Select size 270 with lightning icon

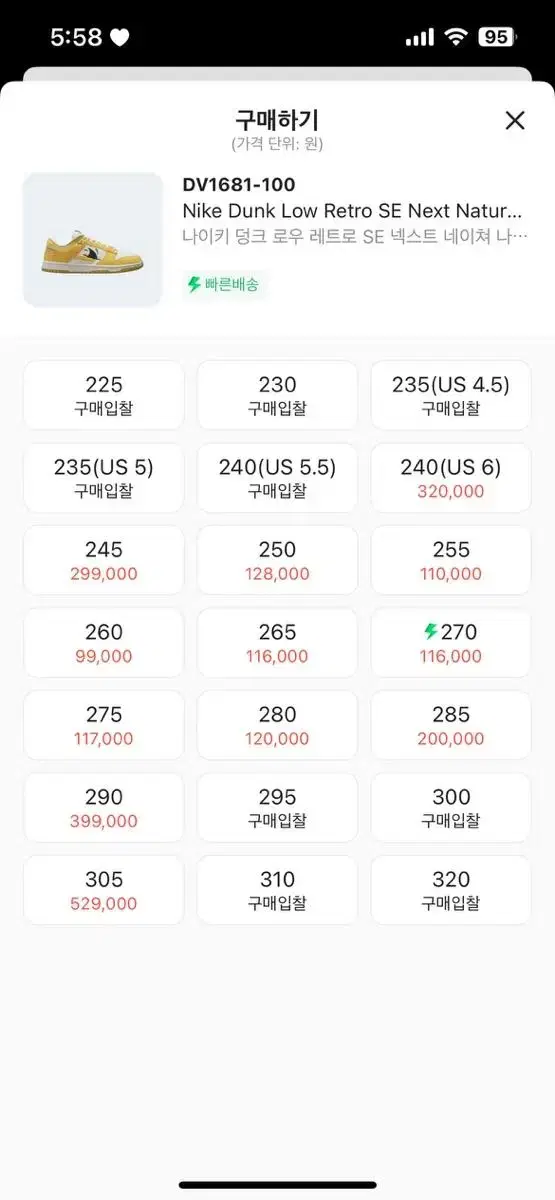[x=451, y=643]
